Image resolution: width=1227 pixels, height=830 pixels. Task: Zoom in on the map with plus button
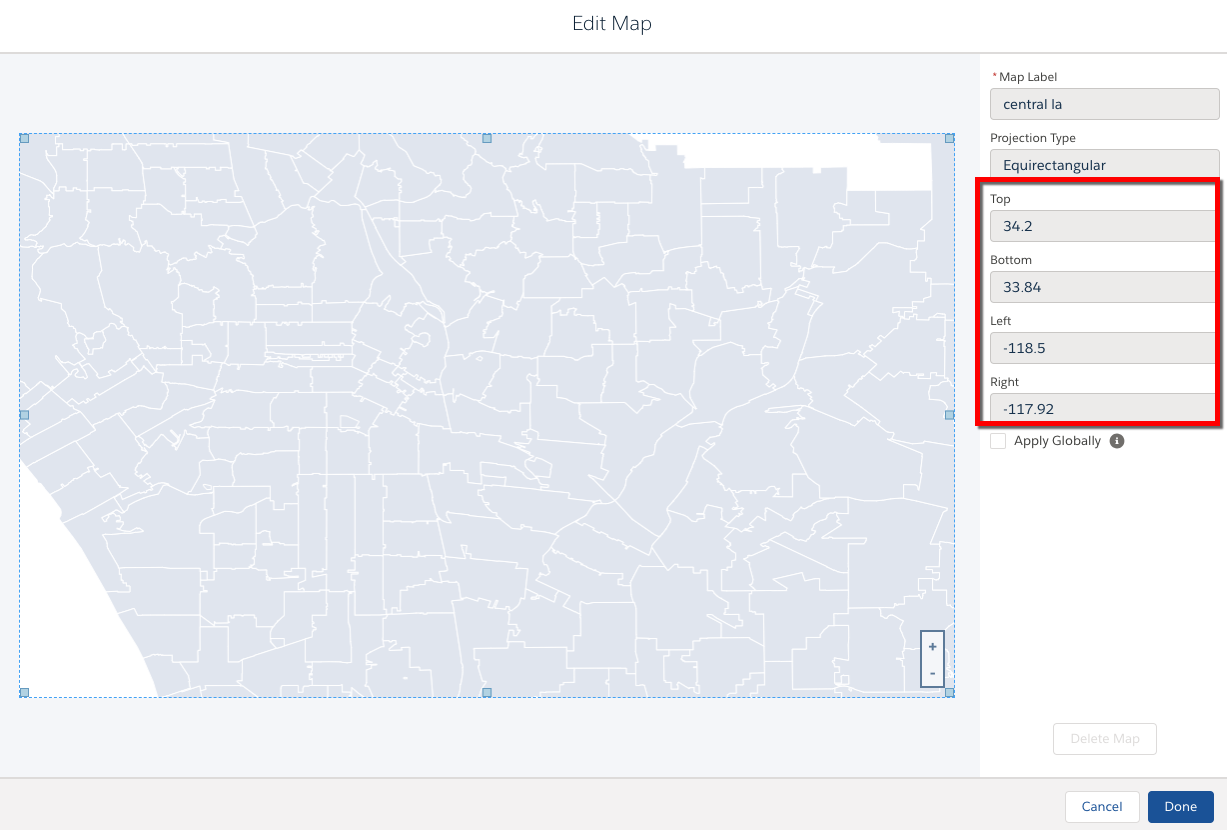coord(932,647)
